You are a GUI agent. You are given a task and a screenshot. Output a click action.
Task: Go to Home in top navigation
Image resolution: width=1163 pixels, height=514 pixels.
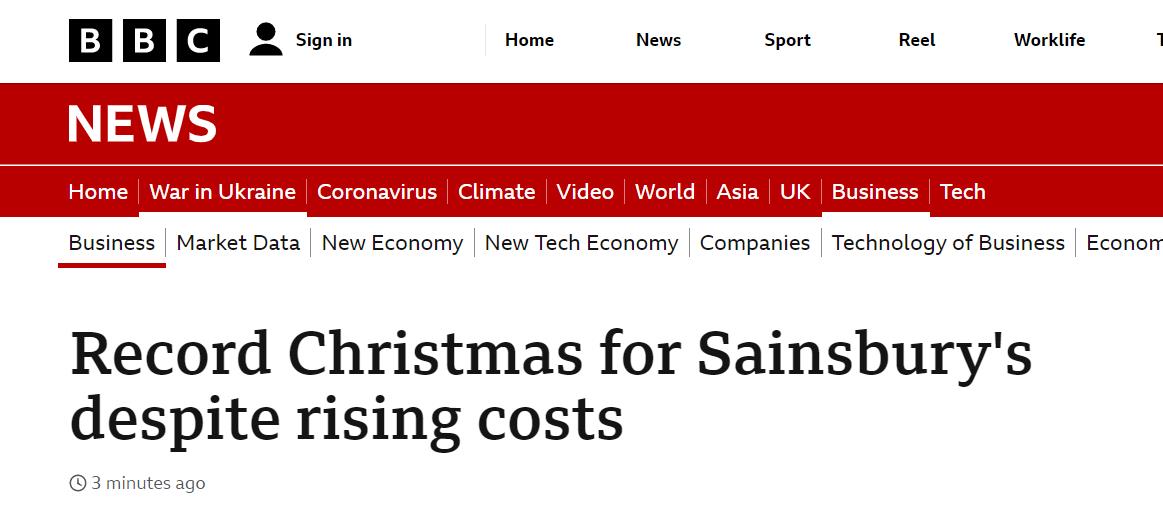[x=529, y=40]
